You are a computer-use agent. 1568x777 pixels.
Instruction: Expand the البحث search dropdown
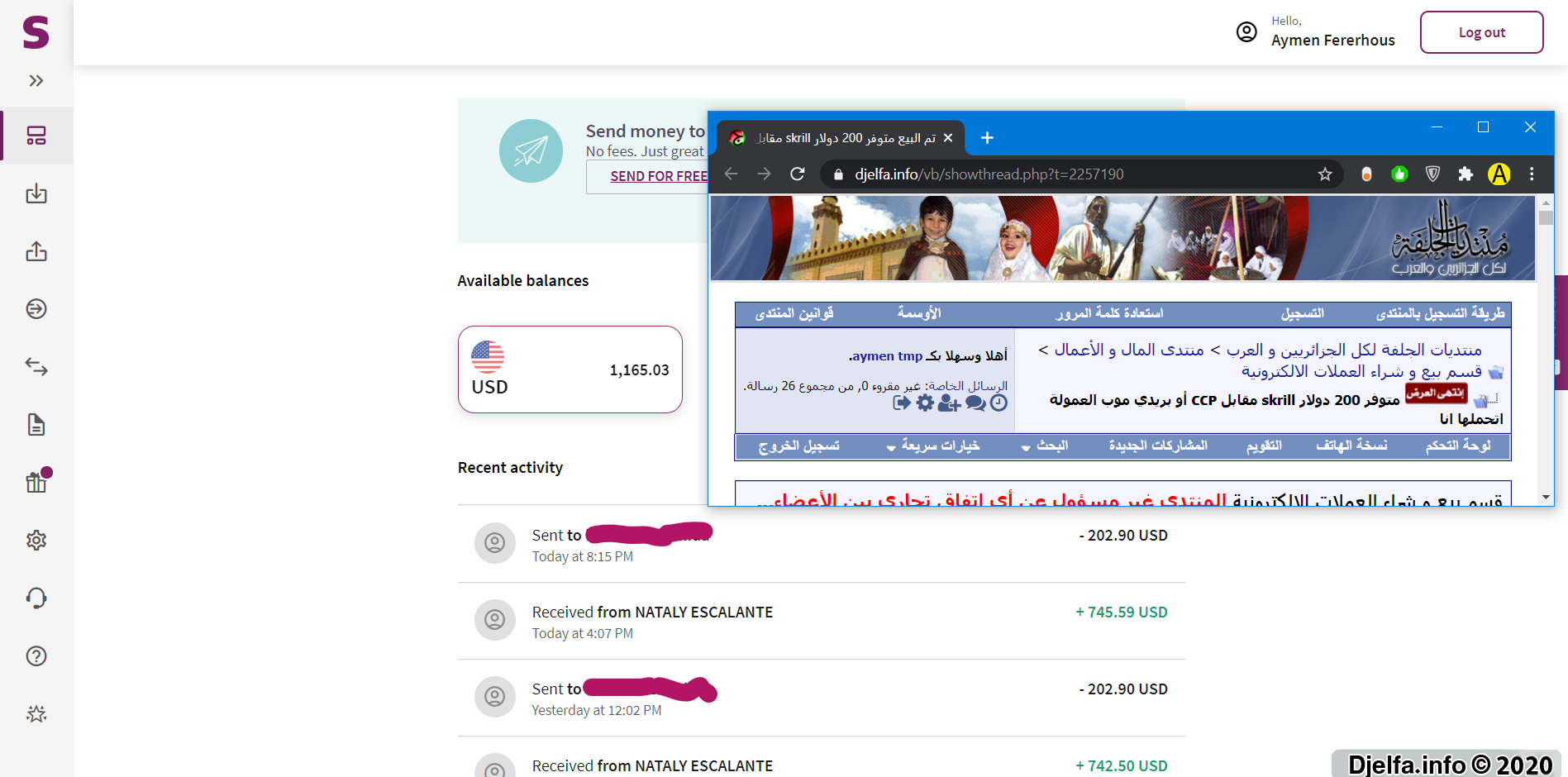tap(1045, 446)
